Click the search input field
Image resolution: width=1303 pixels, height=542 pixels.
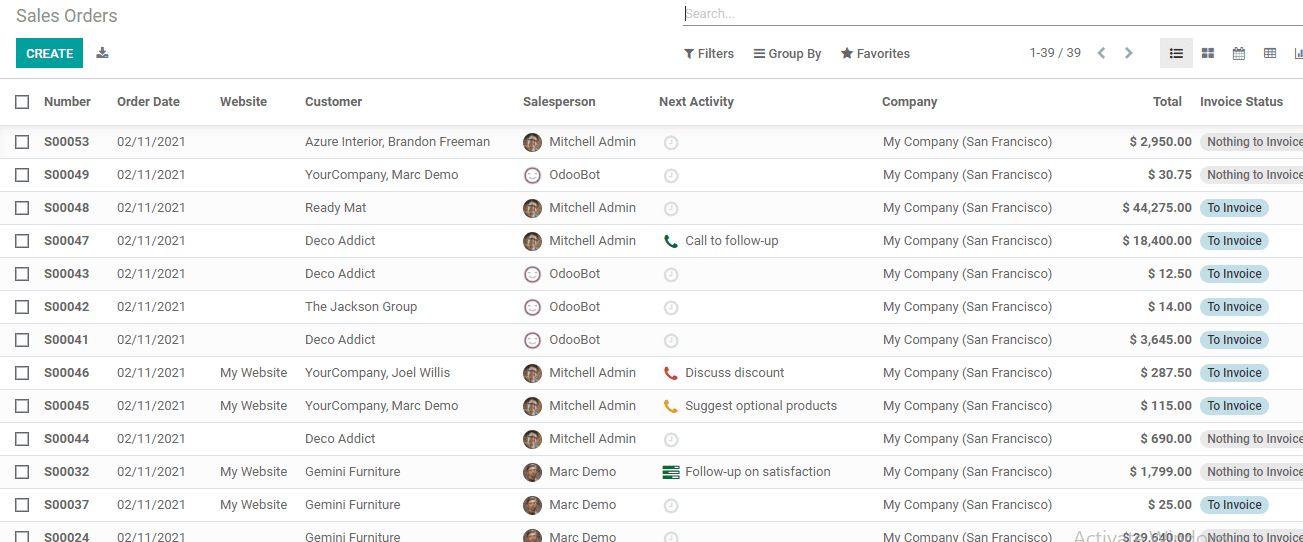tap(993, 14)
